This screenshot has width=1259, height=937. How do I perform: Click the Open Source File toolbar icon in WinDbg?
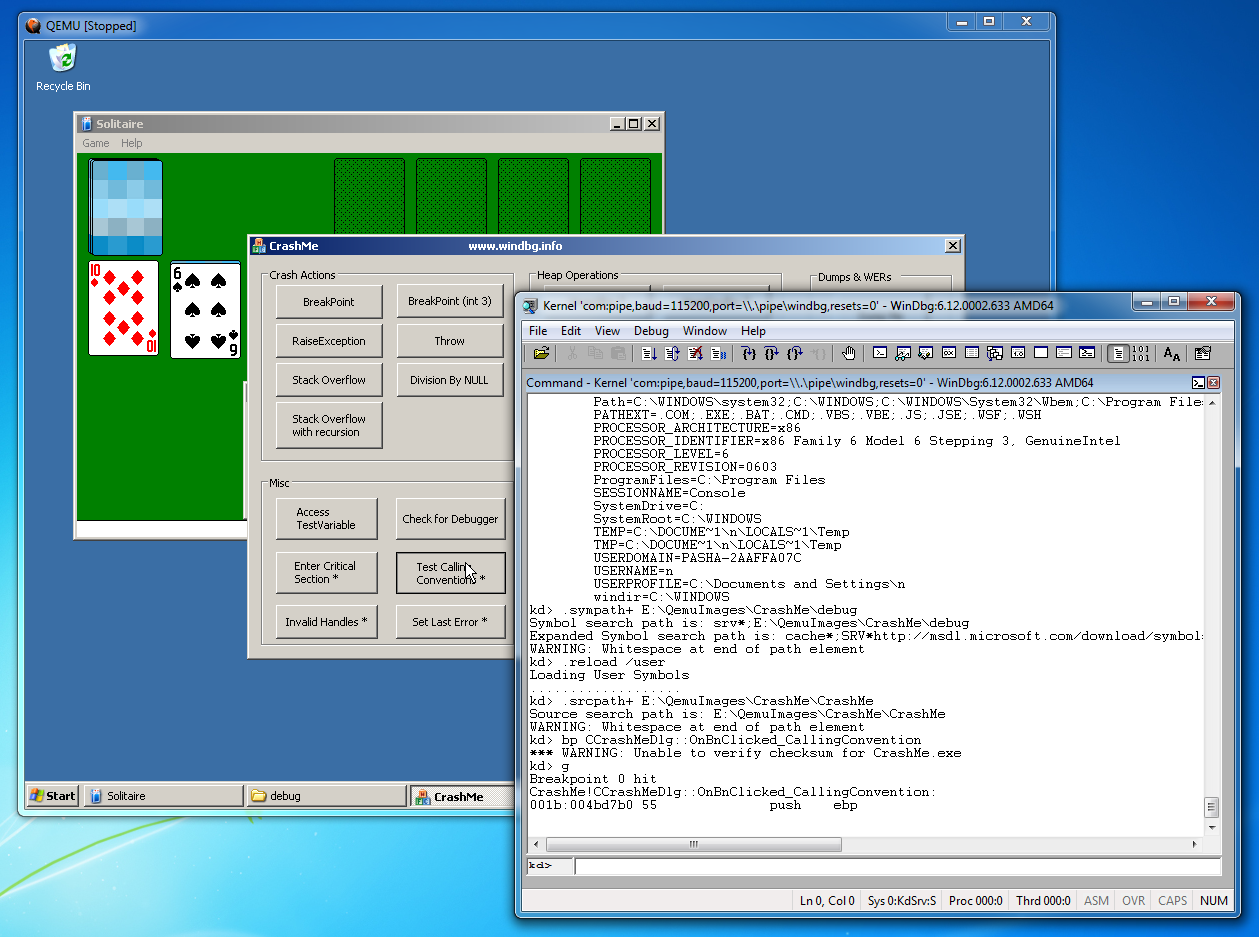click(541, 353)
